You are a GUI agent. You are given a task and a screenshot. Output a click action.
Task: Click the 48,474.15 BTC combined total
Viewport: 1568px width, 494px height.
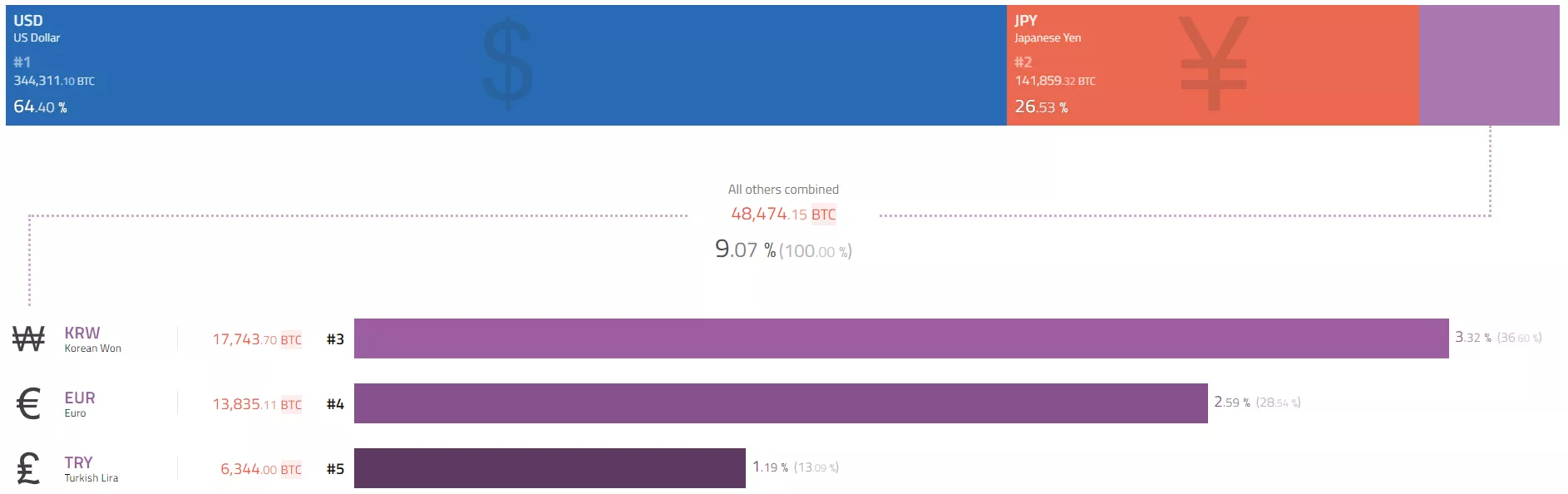tap(783, 214)
